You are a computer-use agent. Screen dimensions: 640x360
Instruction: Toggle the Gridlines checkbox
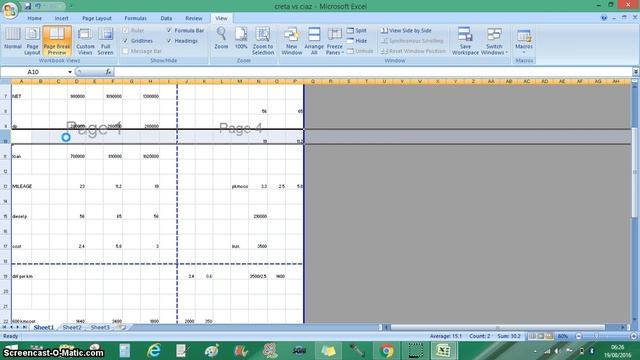coord(126,41)
